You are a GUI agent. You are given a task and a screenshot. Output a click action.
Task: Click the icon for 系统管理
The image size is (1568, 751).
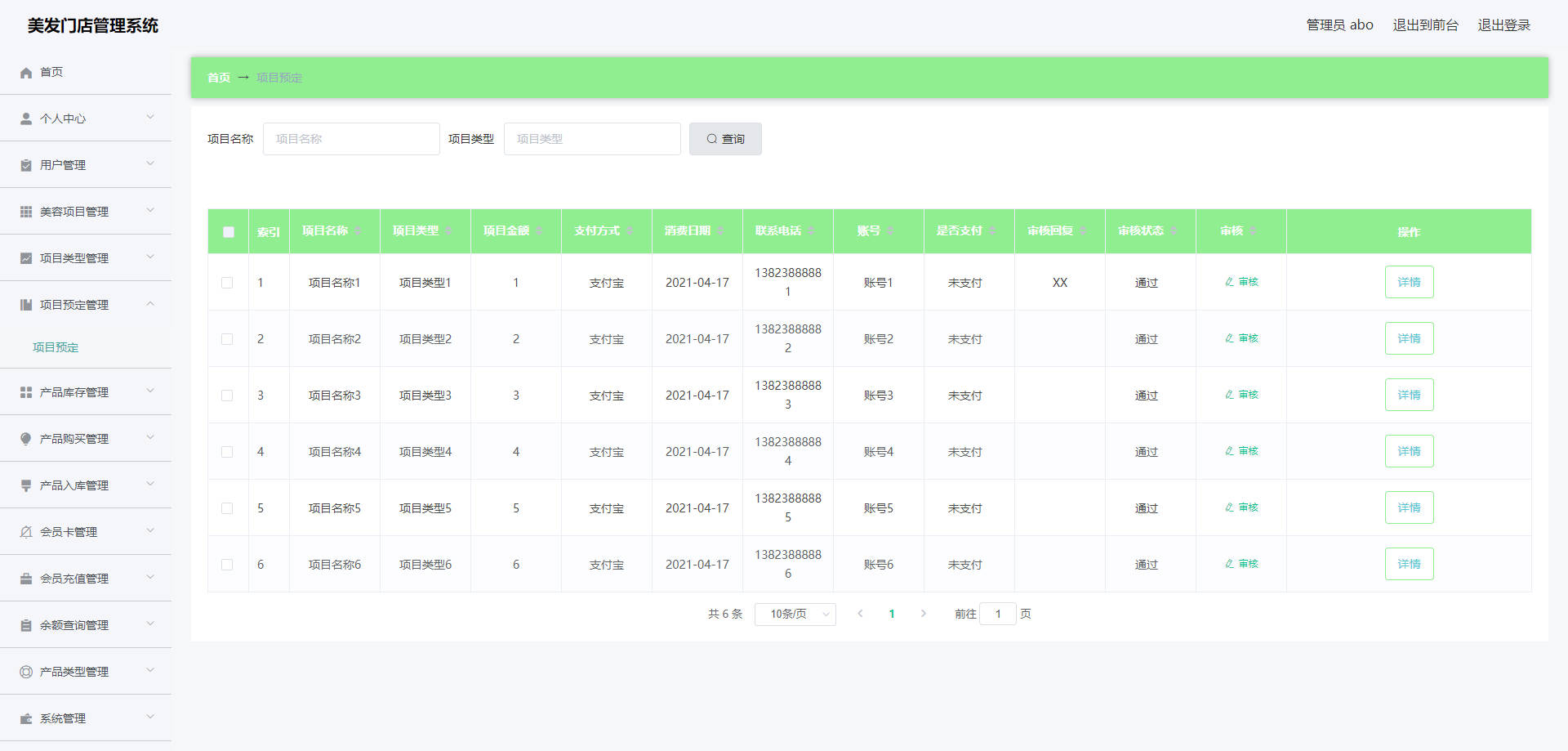[26, 718]
